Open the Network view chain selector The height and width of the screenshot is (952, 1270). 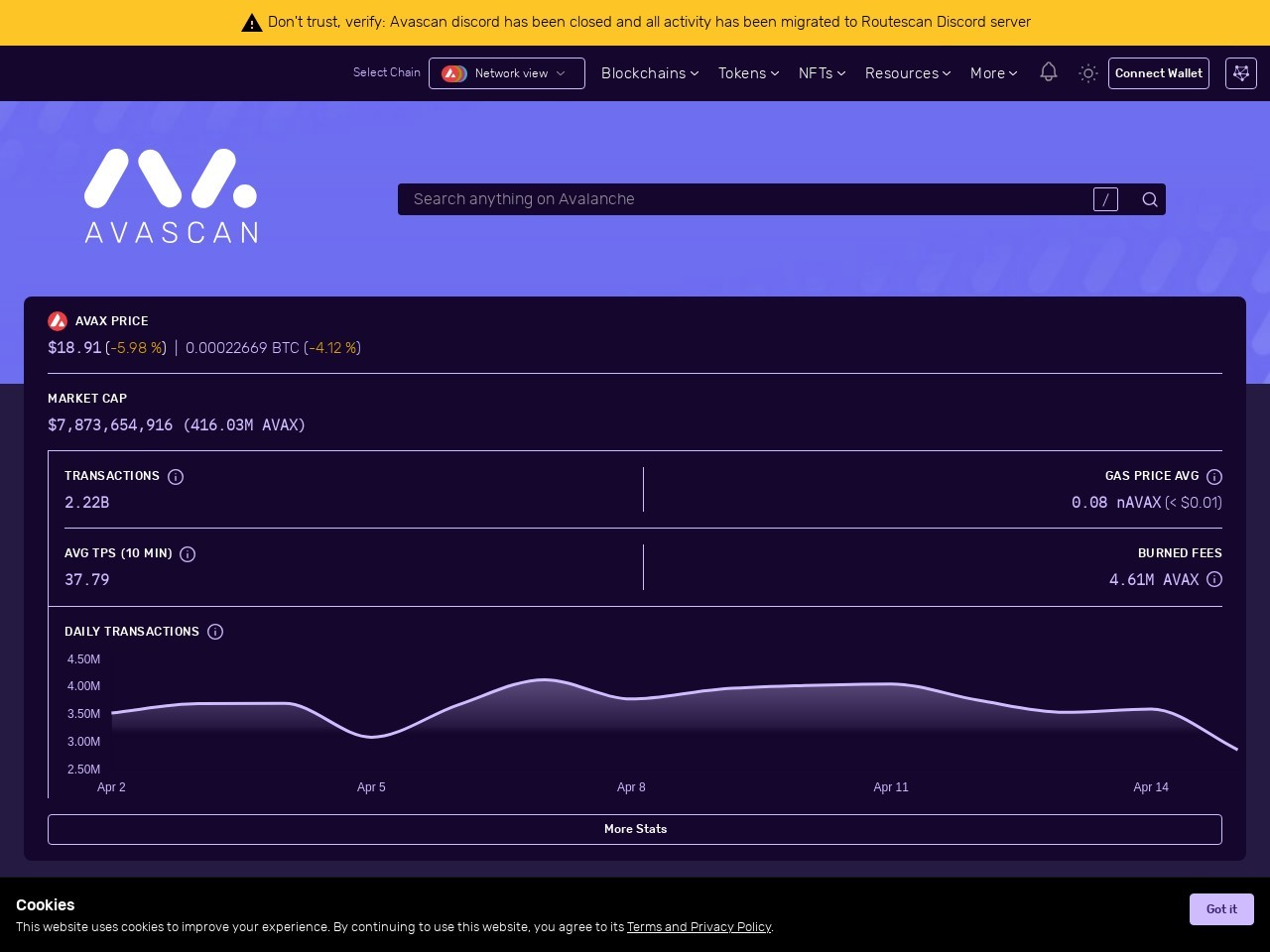click(506, 73)
